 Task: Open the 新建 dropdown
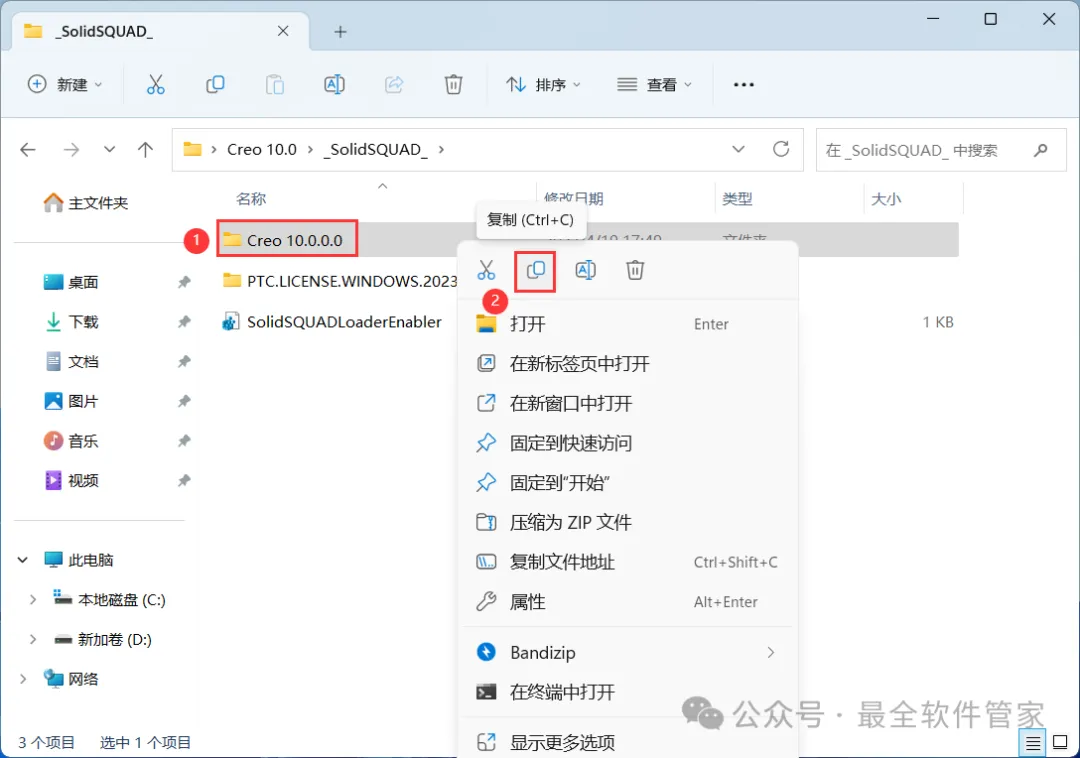[65, 85]
